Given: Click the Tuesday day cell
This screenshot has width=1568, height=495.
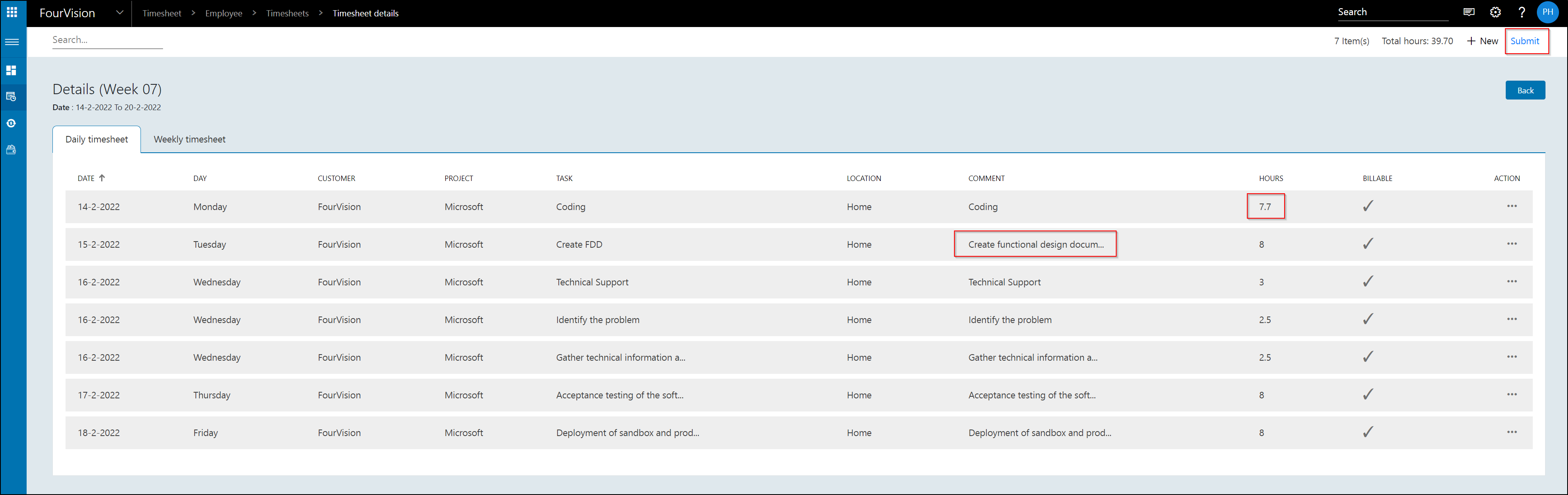Looking at the screenshot, I should tap(209, 244).
